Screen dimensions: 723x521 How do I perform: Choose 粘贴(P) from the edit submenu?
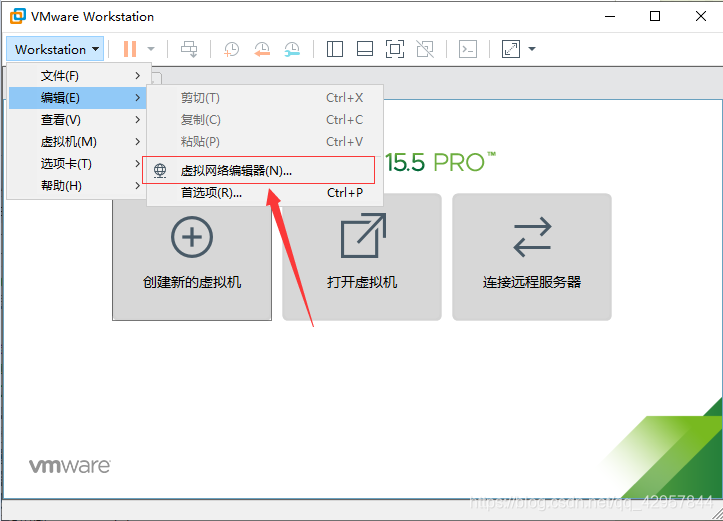(265, 142)
